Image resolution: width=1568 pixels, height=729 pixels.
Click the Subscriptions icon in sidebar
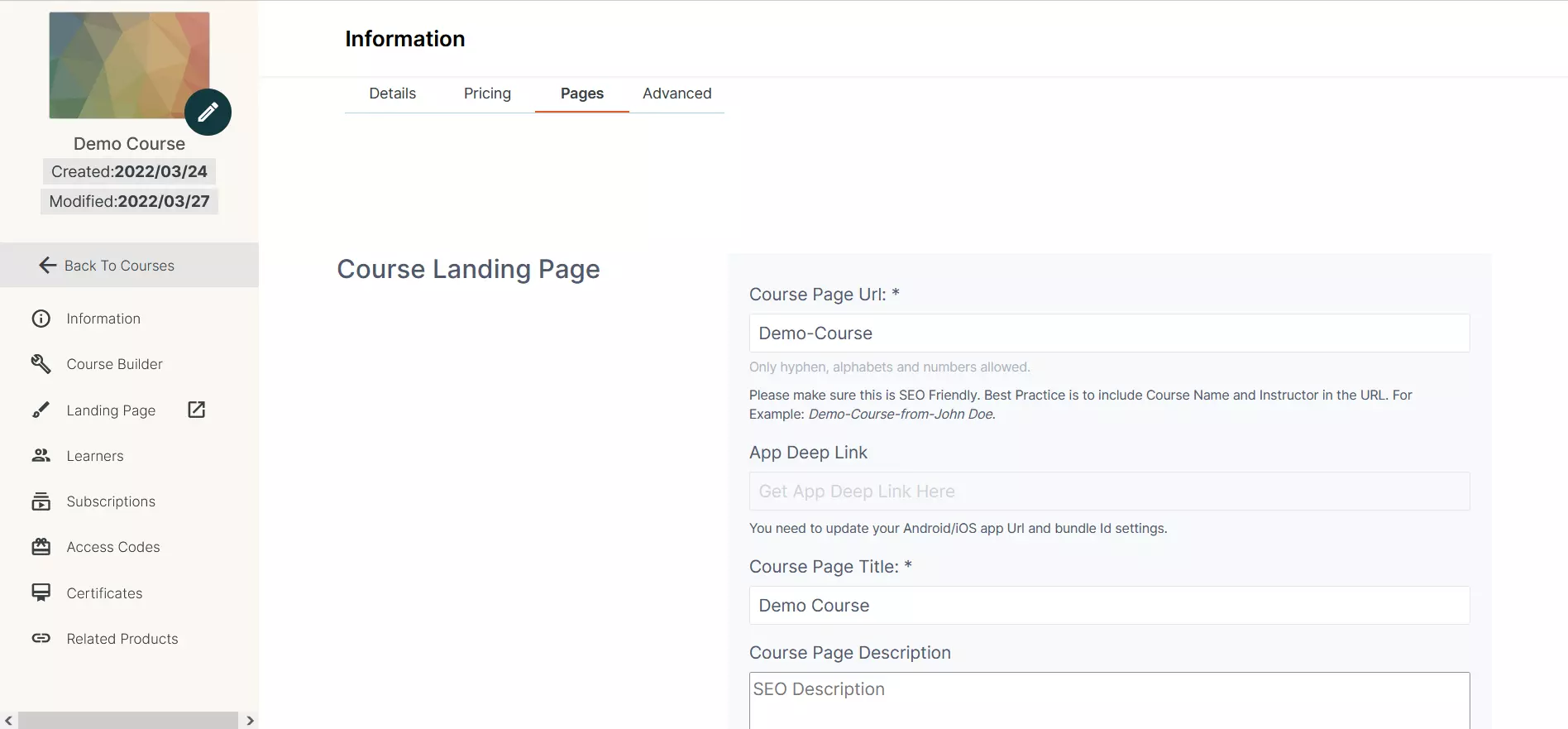41,501
